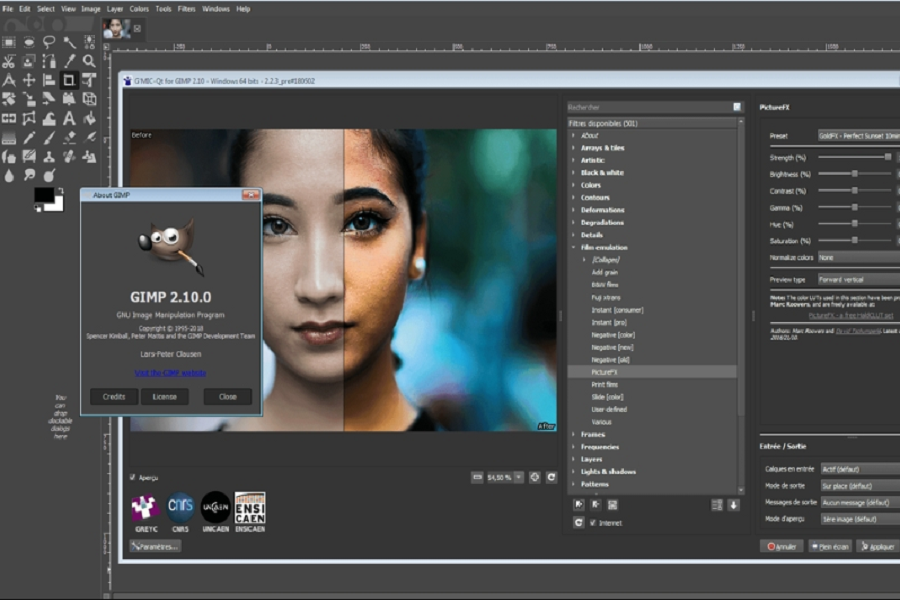Screen dimensions: 900x600
Task: Select the Paths tool
Action: tap(49, 61)
